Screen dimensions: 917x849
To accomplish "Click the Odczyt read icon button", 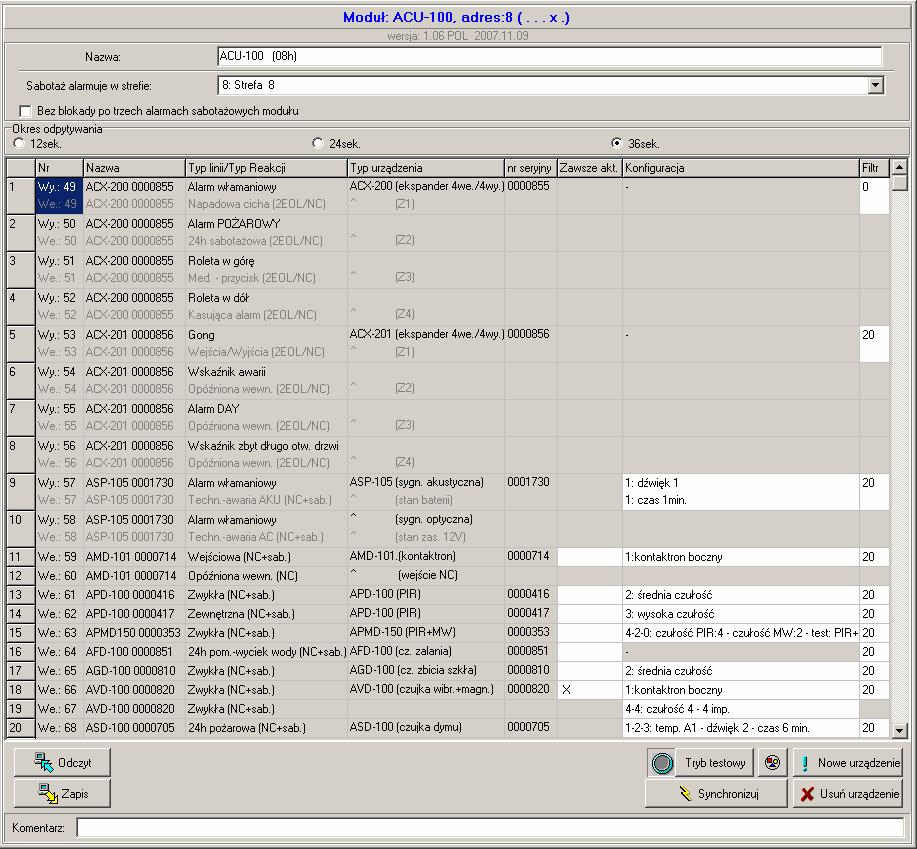I will pyautogui.click(x=43, y=762).
